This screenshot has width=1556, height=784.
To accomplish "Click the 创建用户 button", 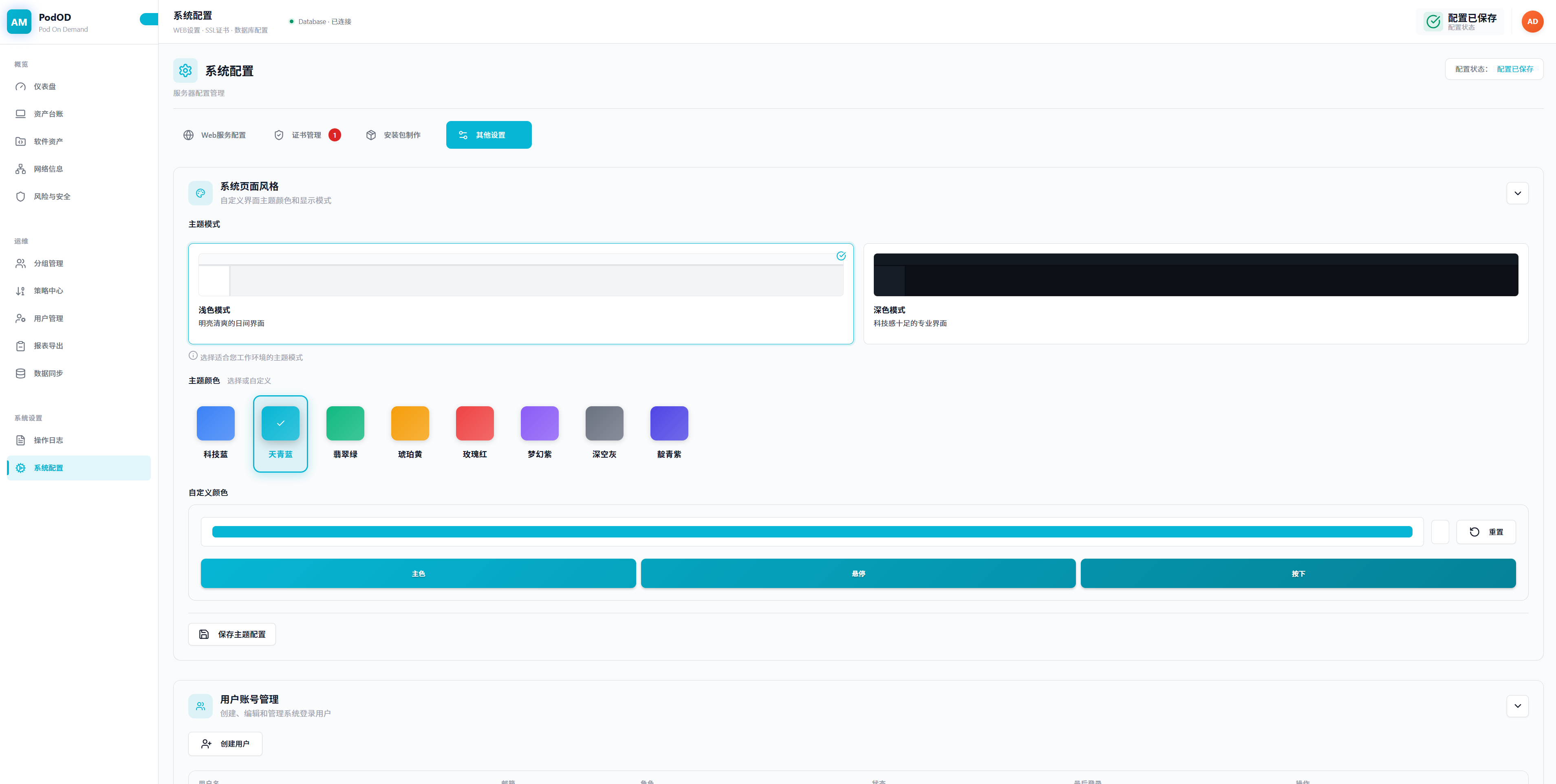I will click(x=225, y=744).
